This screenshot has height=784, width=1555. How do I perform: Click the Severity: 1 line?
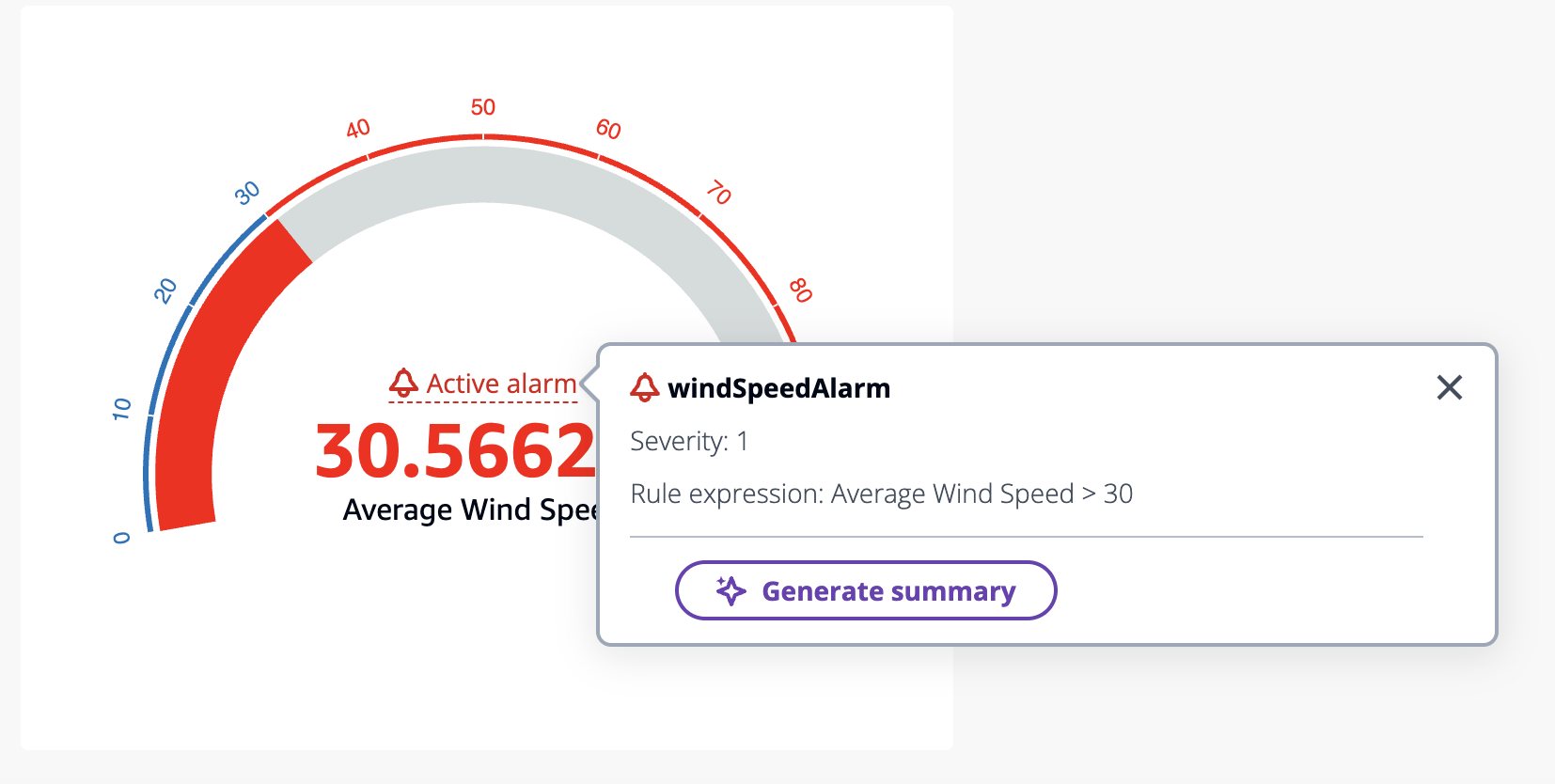tap(689, 441)
